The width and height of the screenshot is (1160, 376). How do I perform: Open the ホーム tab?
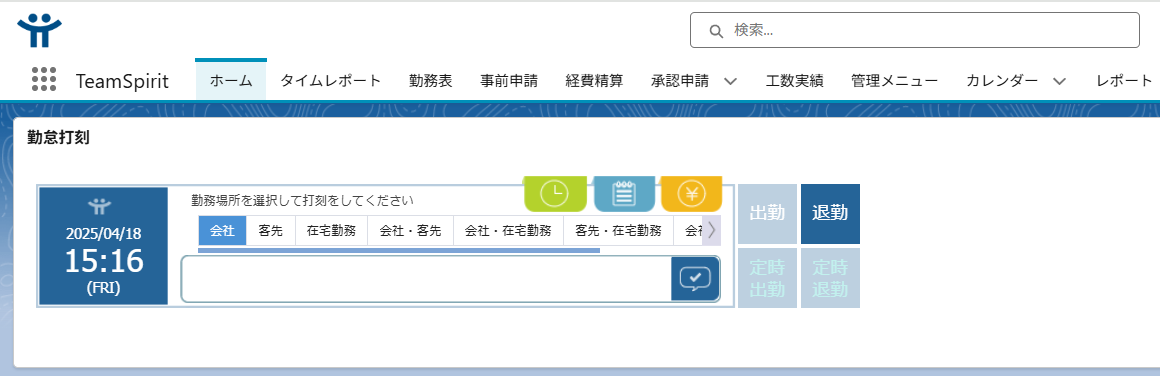click(x=231, y=81)
